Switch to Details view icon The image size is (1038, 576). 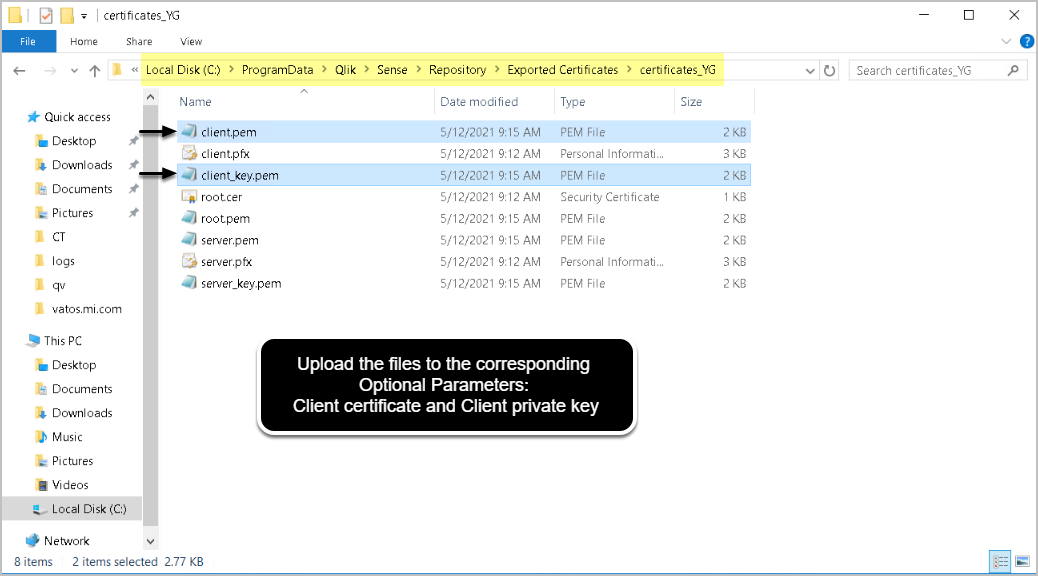[999, 561]
